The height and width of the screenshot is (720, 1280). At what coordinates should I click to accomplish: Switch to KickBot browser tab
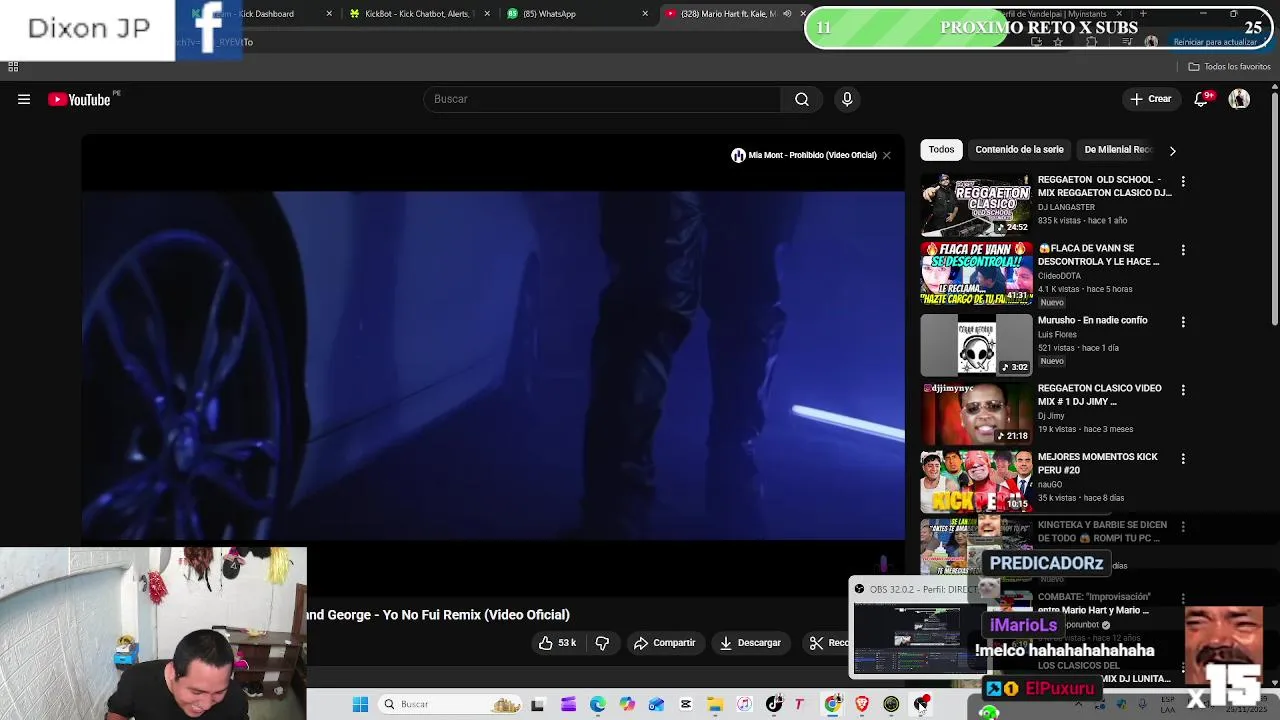pyautogui.click(x=418, y=14)
